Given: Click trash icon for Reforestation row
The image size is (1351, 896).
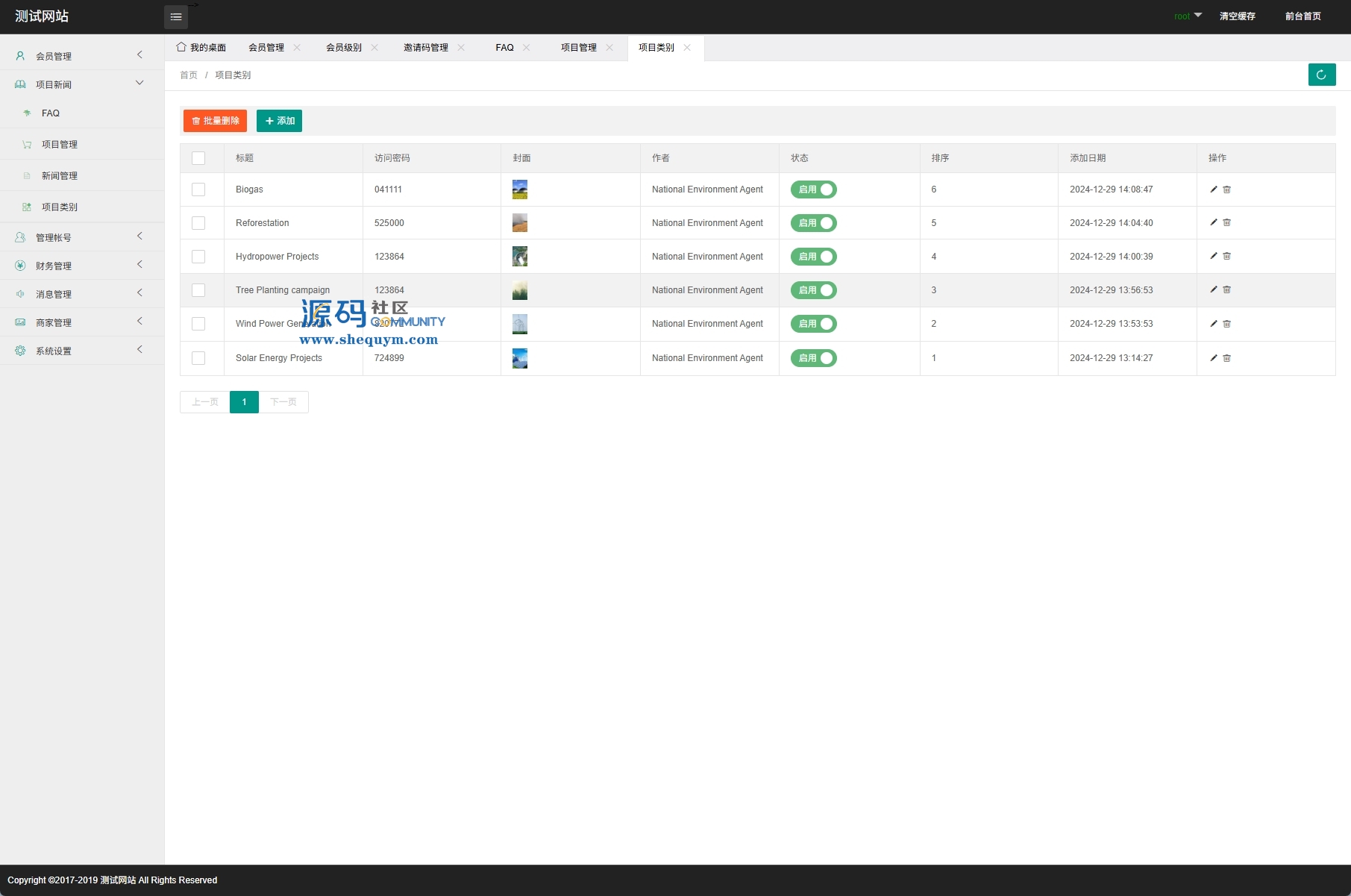Looking at the screenshot, I should tap(1227, 223).
